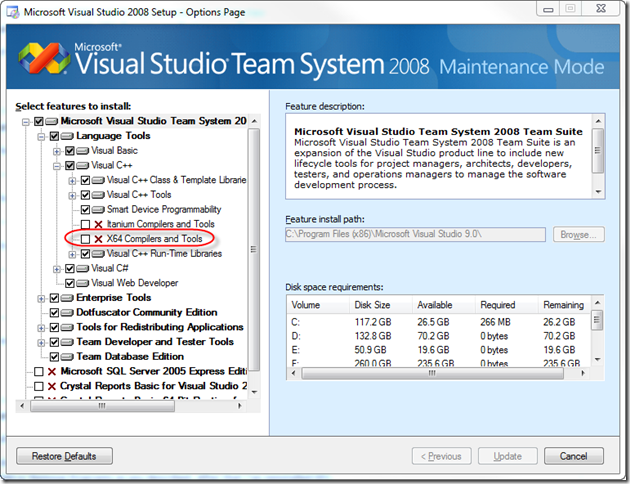Screen dimensions: 630x484
Task: Click the drive icon beside Tools for Redistributing Applications
Action: [67, 327]
